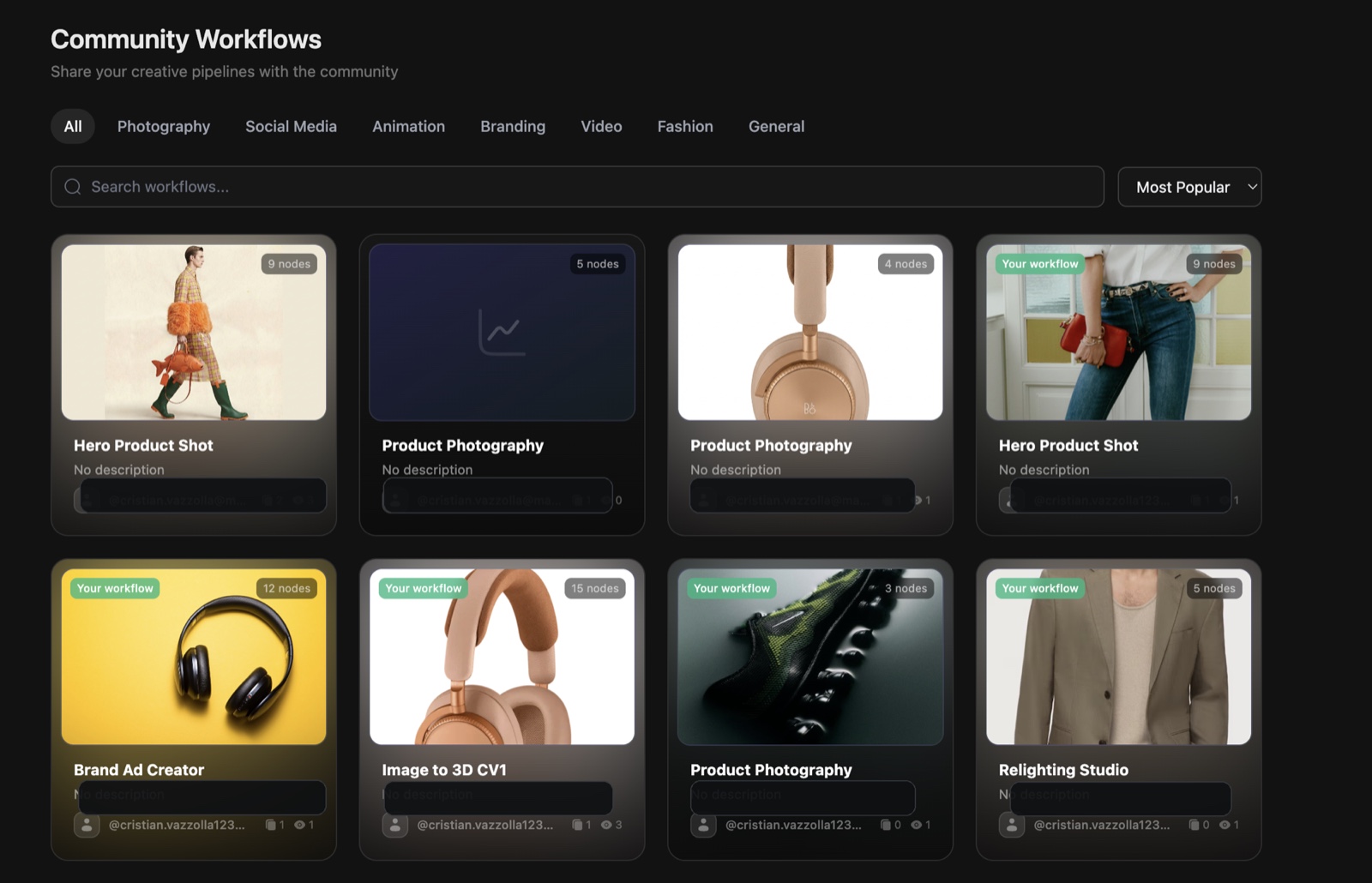Show the Video category tab
This screenshot has width=1372, height=883.
(x=601, y=126)
